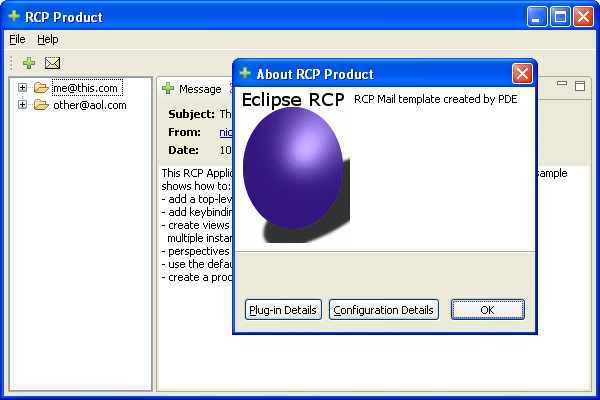Open the File menu
Screen dimensions: 600x400
coord(17,39)
